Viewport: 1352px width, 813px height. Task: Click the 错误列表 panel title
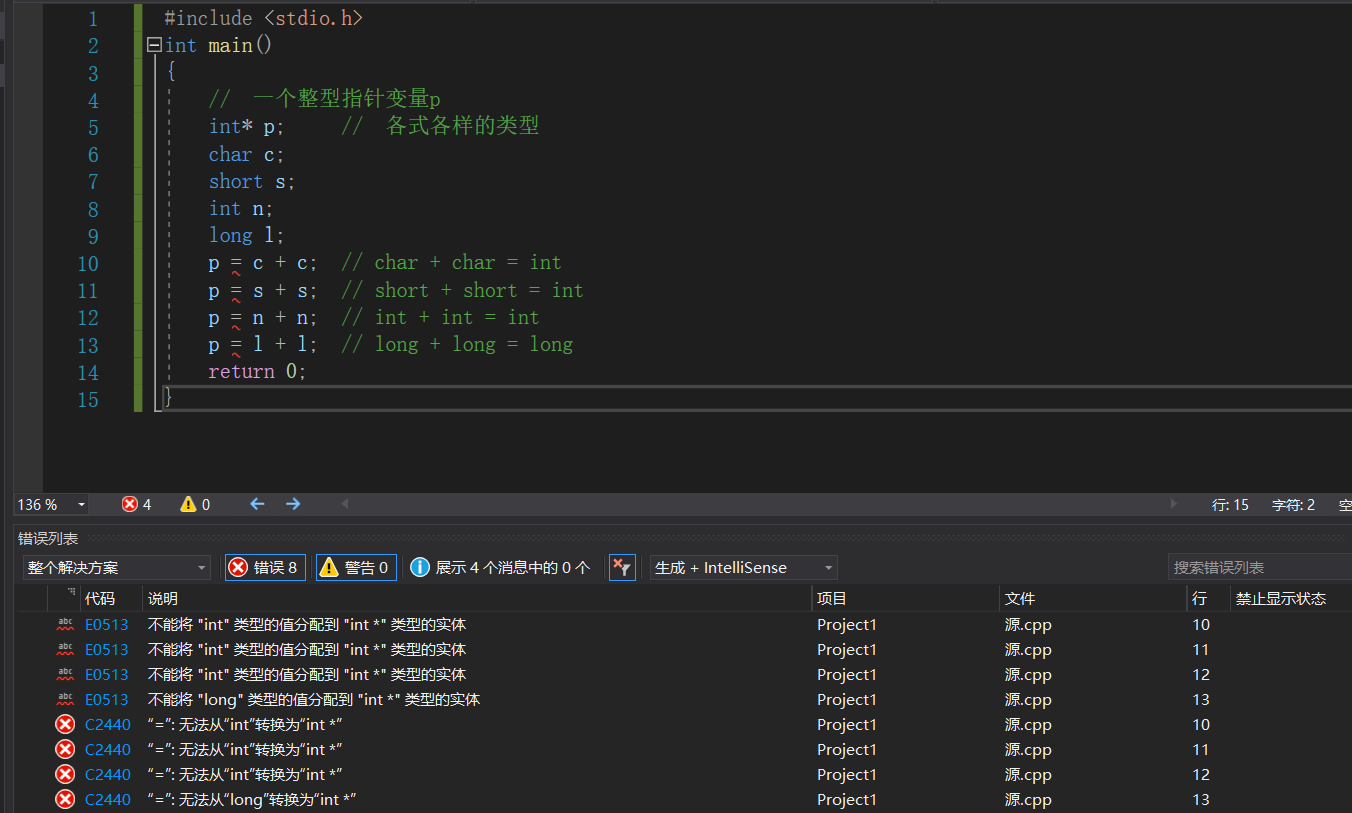point(48,538)
